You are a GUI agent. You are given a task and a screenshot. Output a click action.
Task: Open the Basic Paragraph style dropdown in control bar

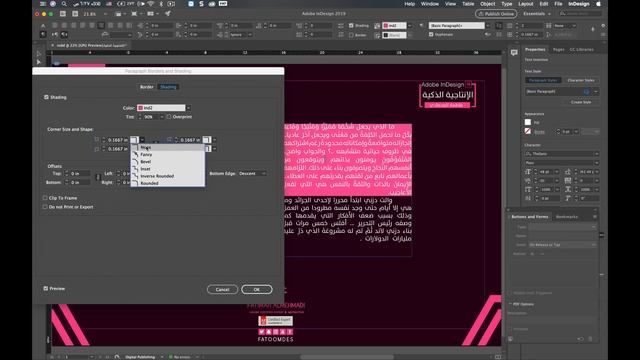[487, 26]
